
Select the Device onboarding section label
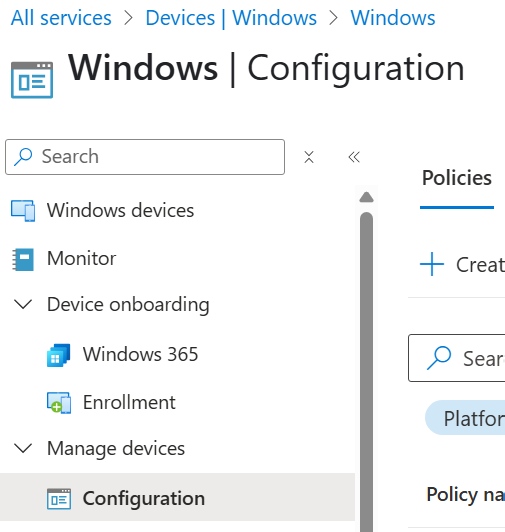tap(128, 304)
